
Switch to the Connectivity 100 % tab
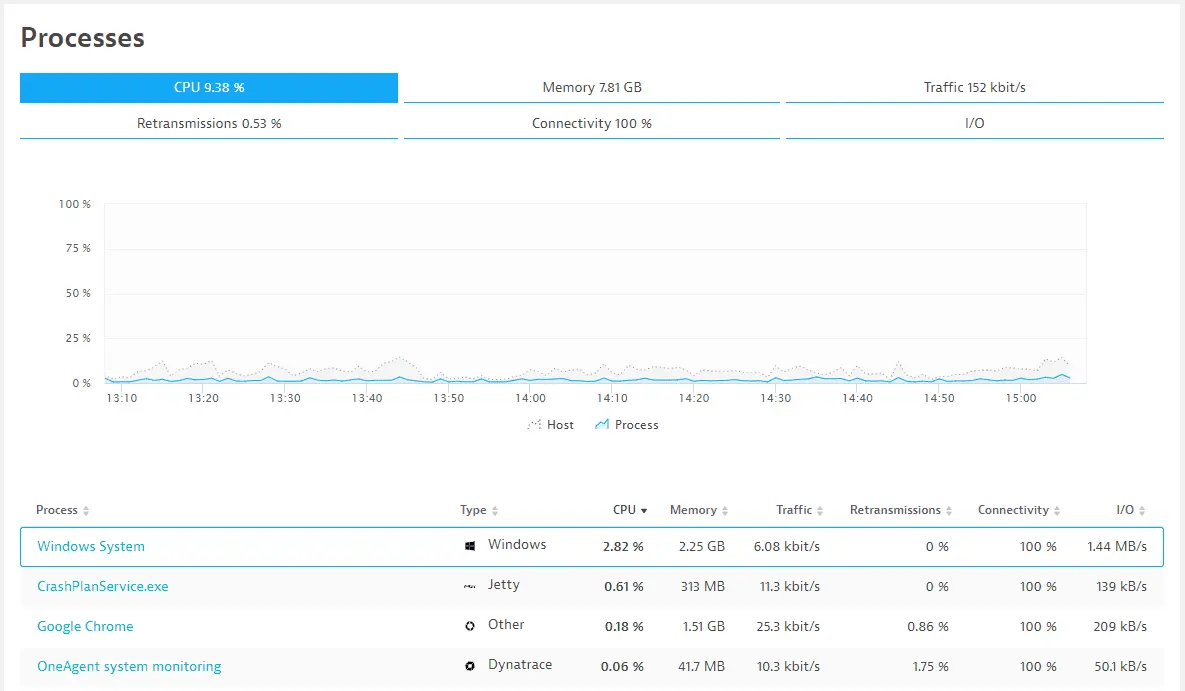592,123
